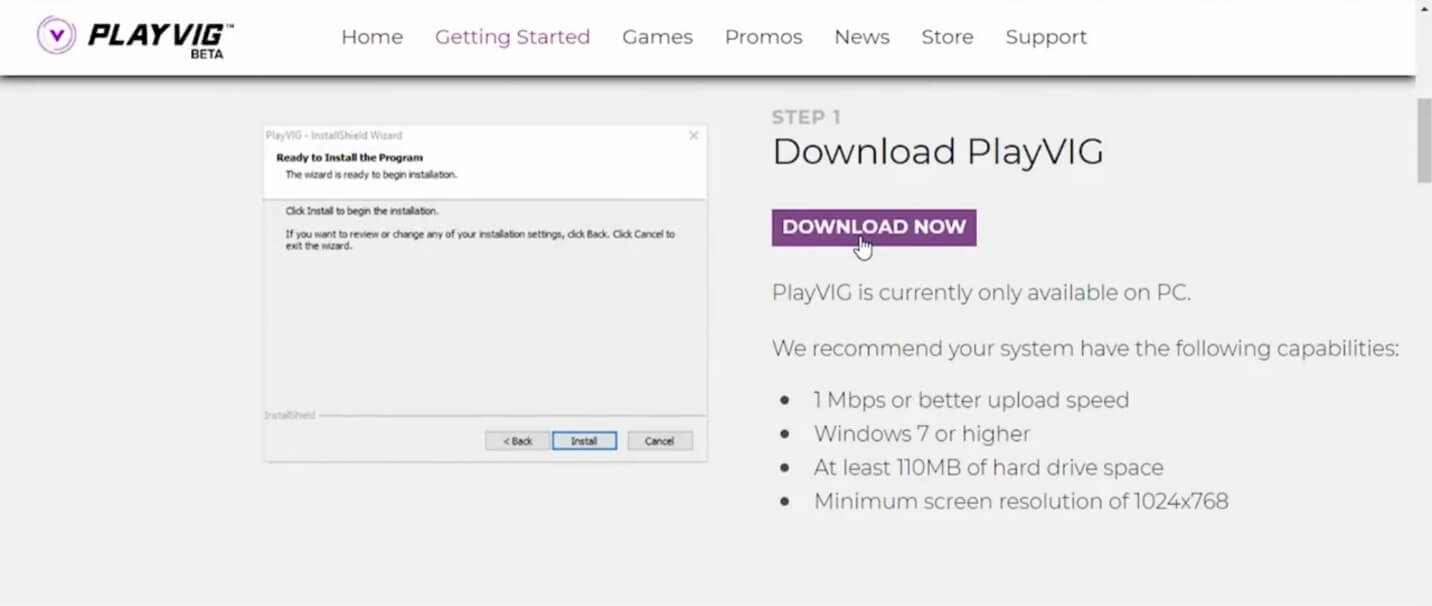Click the PLAYVIG BETA wordmark

tap(161, 38)
